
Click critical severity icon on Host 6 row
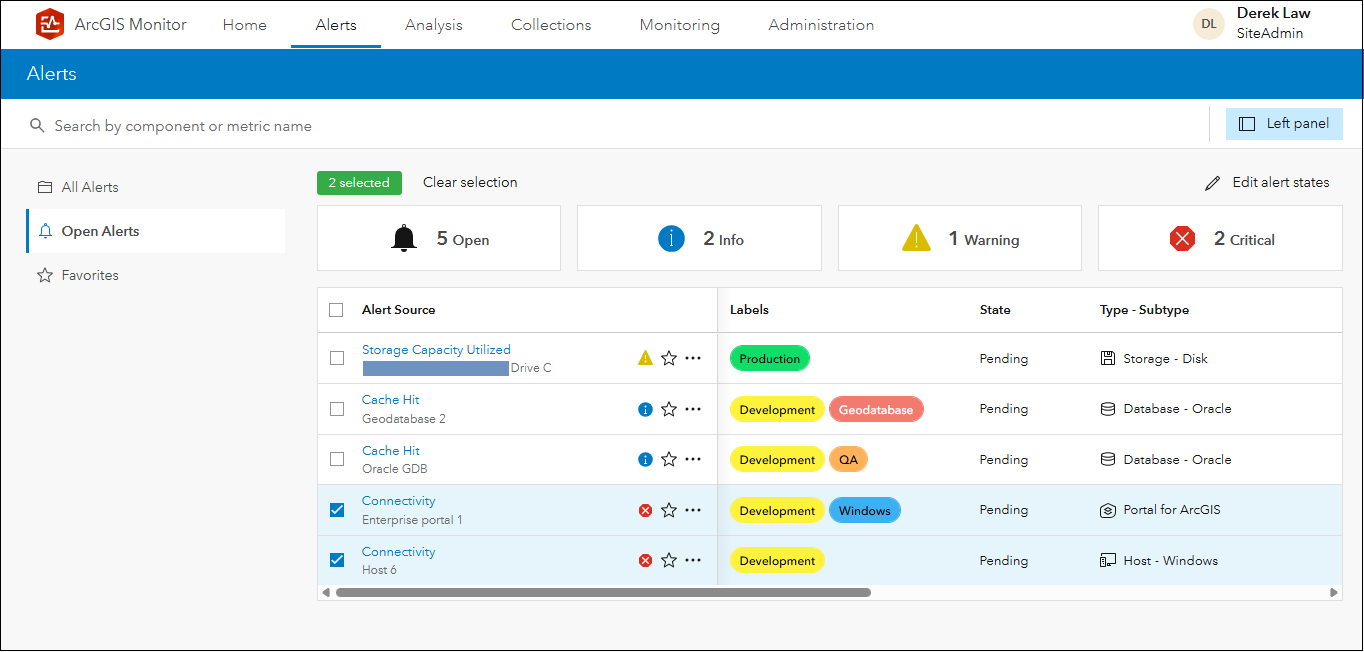tap(645, 561)
